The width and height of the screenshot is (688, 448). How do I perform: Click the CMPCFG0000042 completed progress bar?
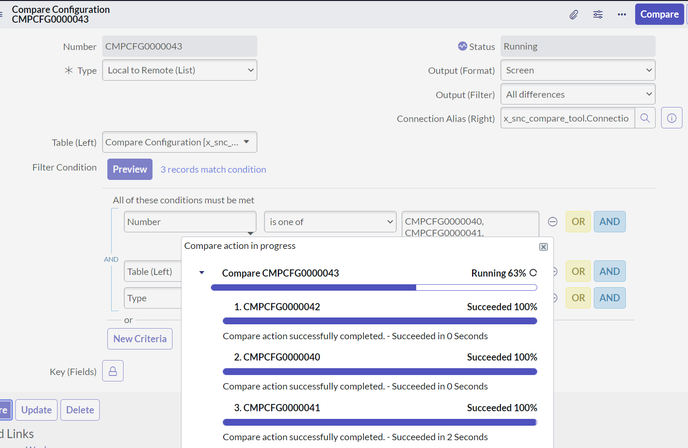click(379, 321)
